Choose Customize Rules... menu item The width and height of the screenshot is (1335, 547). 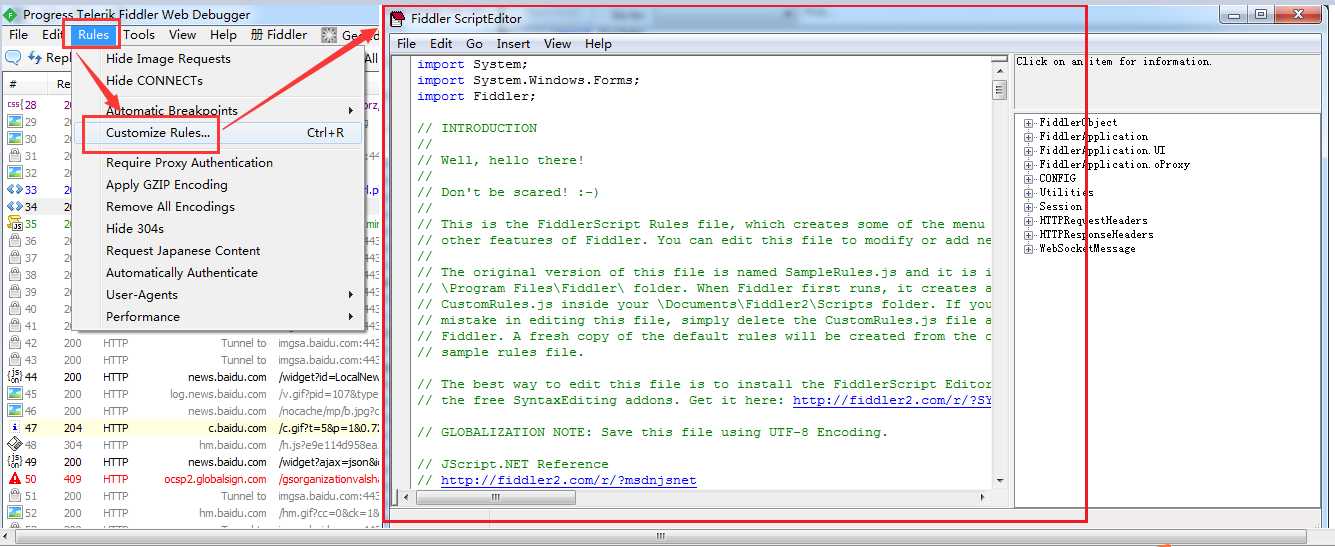(x=218, y=133)
